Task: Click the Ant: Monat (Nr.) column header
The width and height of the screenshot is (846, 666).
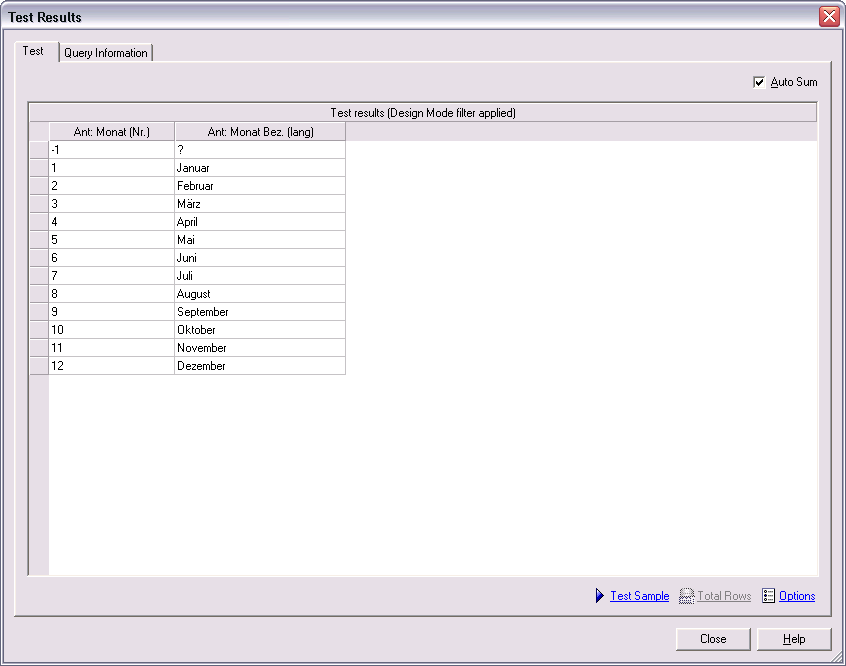Action: 112,132
